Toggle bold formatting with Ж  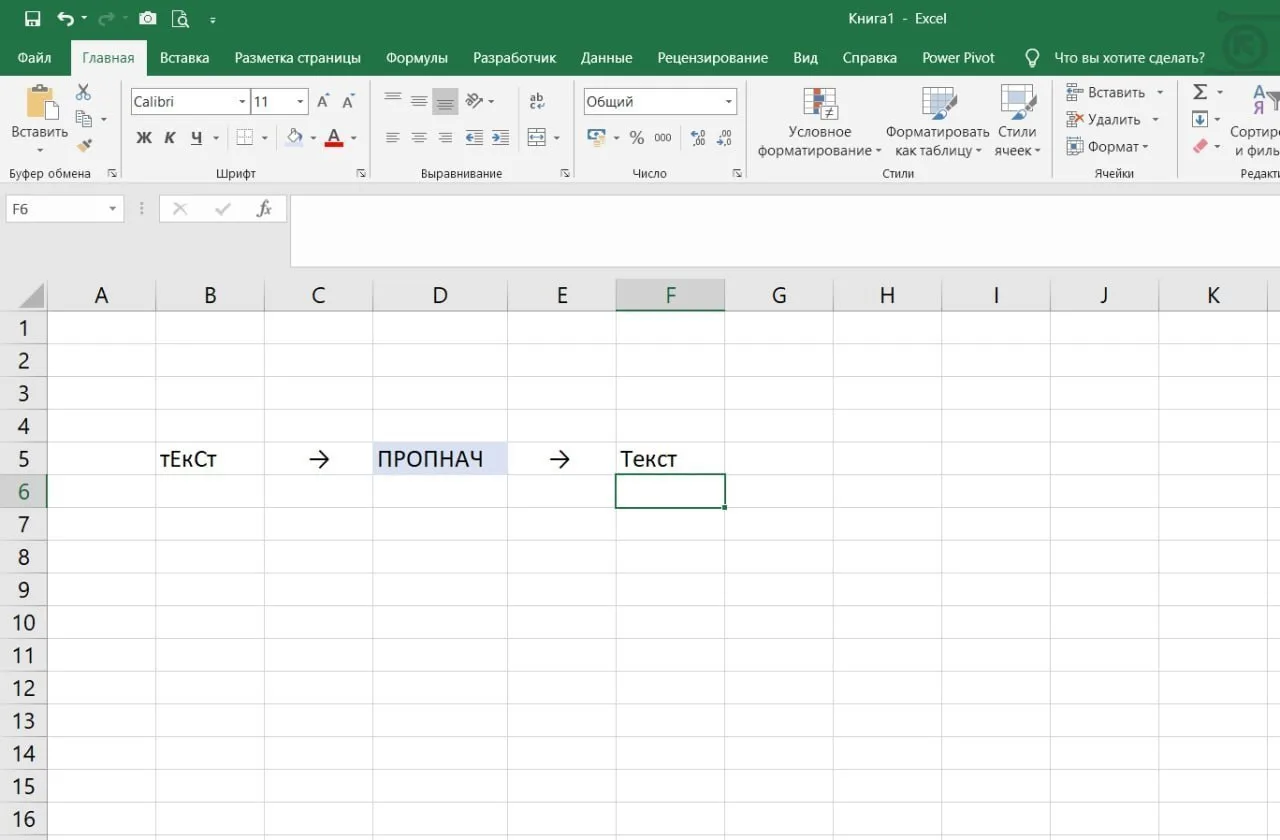pyautogui.click(x=144, y=138)
